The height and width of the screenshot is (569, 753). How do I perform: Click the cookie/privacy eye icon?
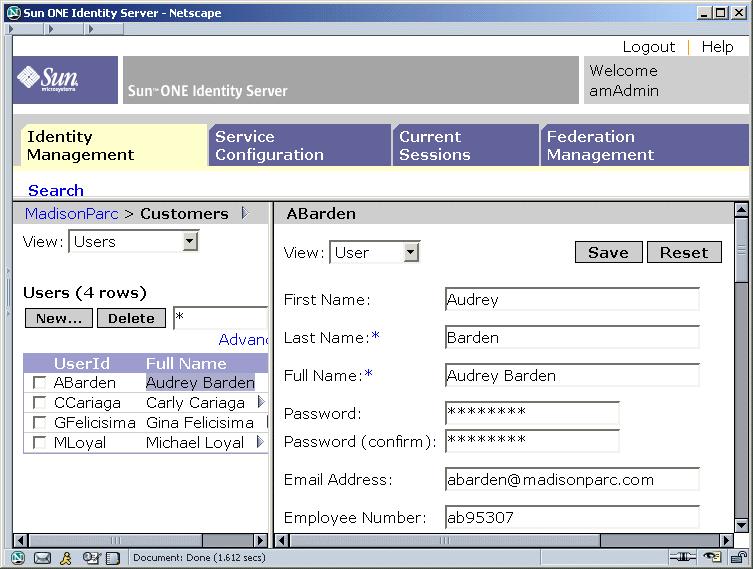[x=712, y=557]
